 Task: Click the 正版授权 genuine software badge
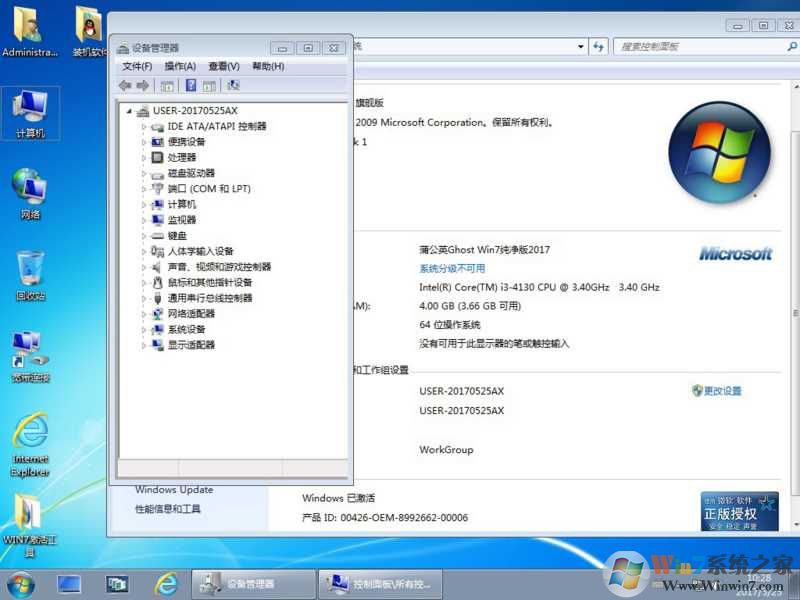tap(739, 511)
